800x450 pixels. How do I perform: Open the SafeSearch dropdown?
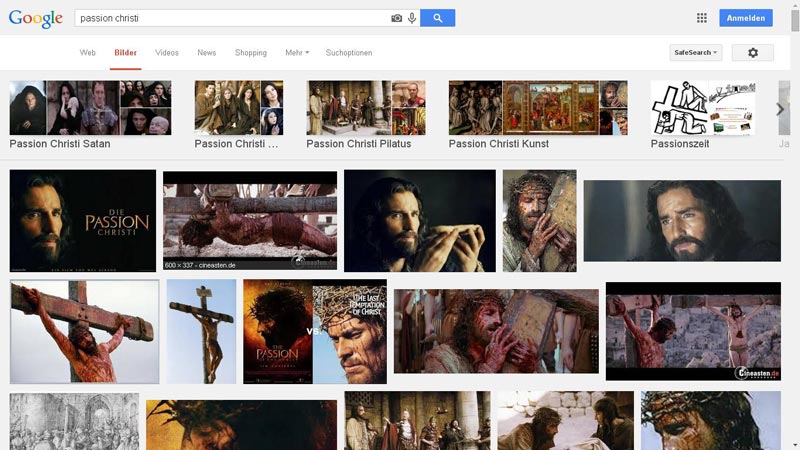(x=695, y=53)
